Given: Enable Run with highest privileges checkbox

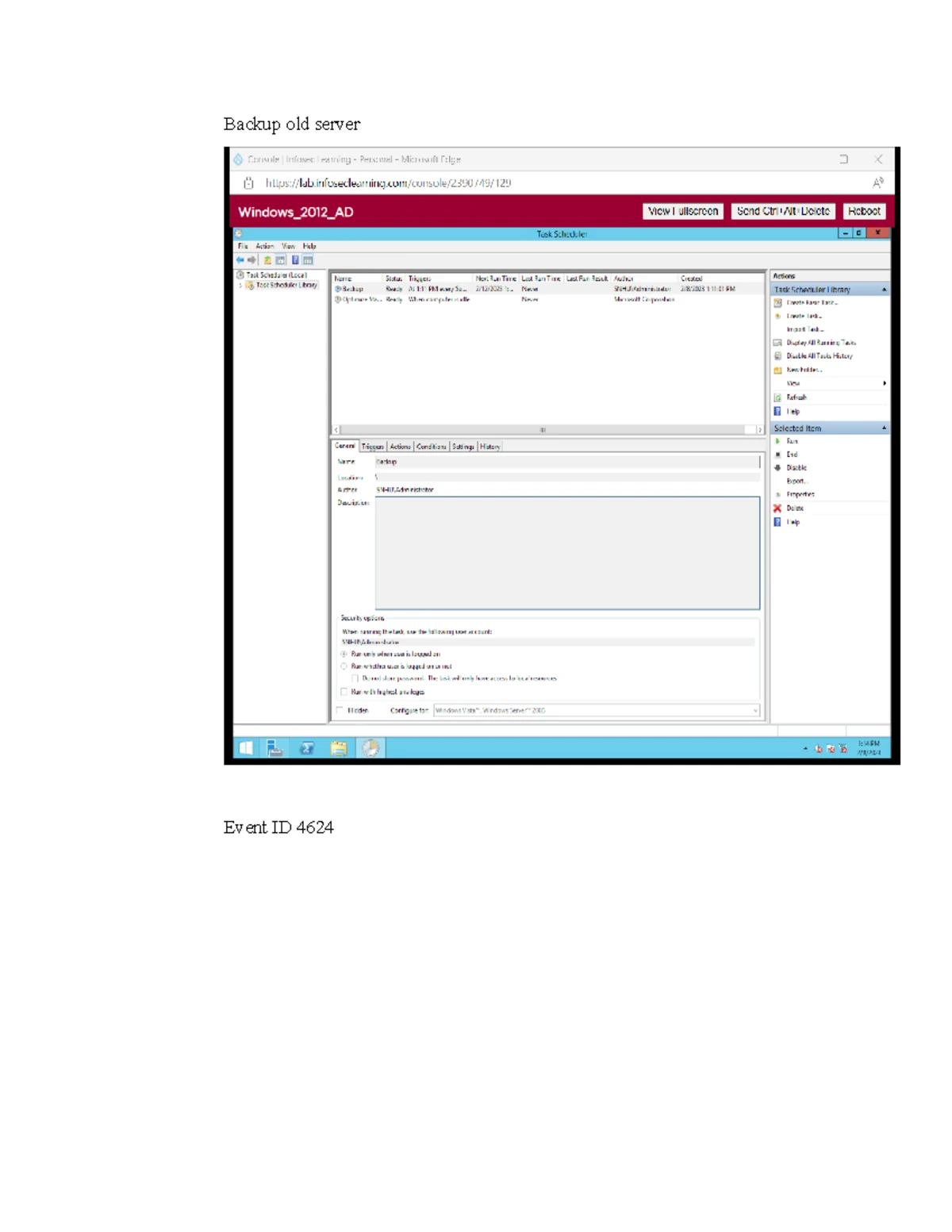Looking at the screenshot, I should (344, 692).
